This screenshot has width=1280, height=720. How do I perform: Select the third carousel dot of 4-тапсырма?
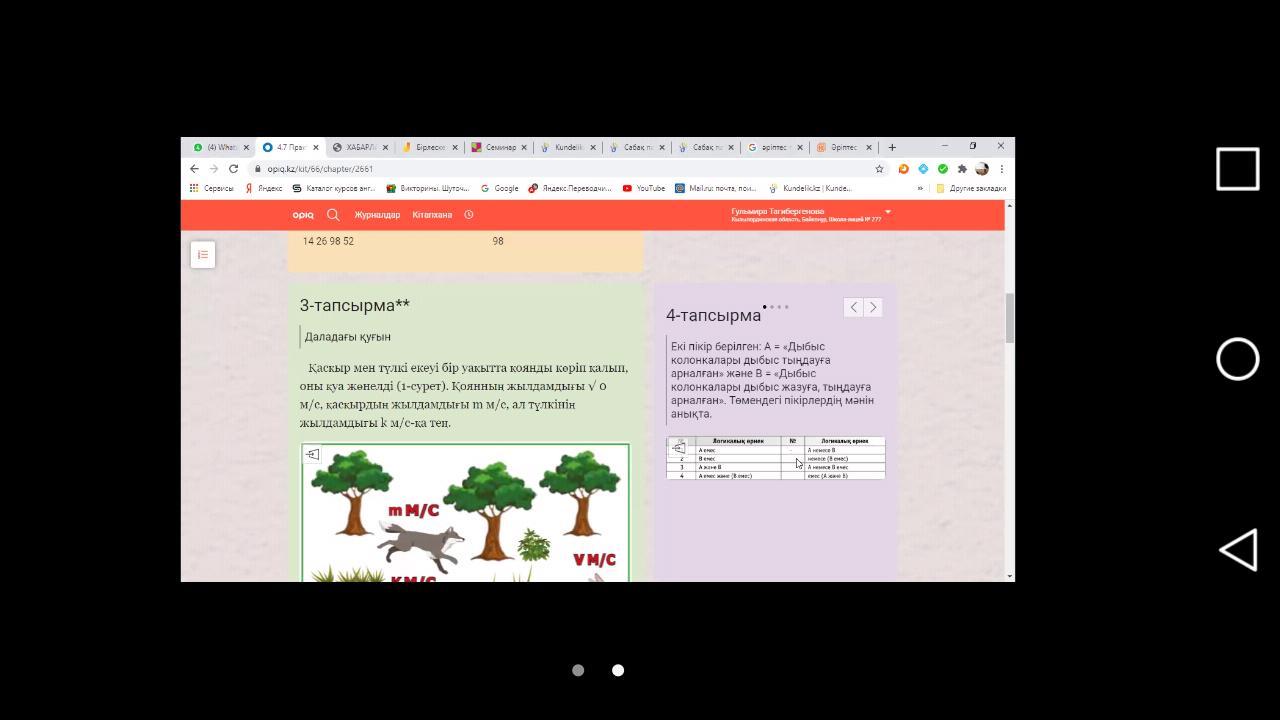tap(779, 307)
